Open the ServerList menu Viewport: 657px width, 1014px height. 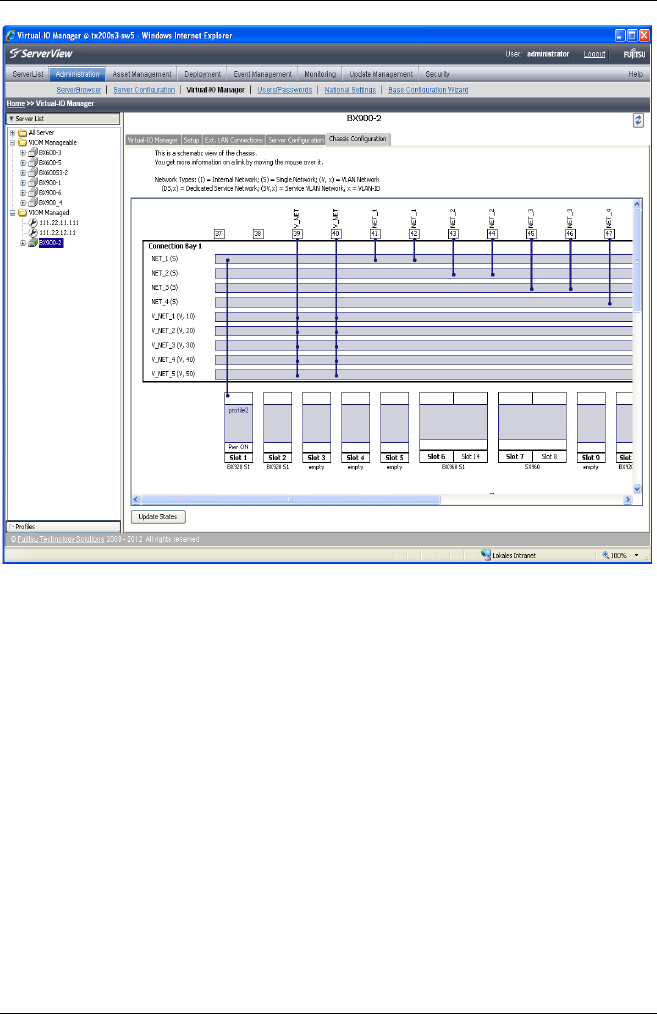click(28, 74)
